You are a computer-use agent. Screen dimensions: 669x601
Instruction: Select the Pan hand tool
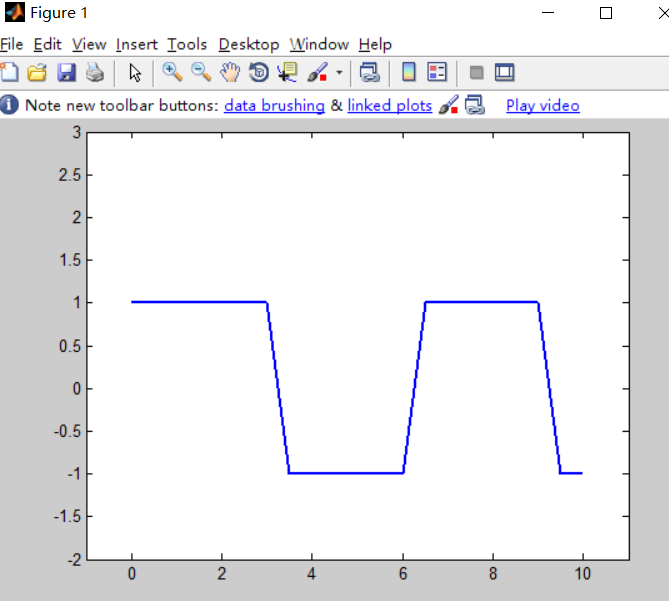pos(230,72)
